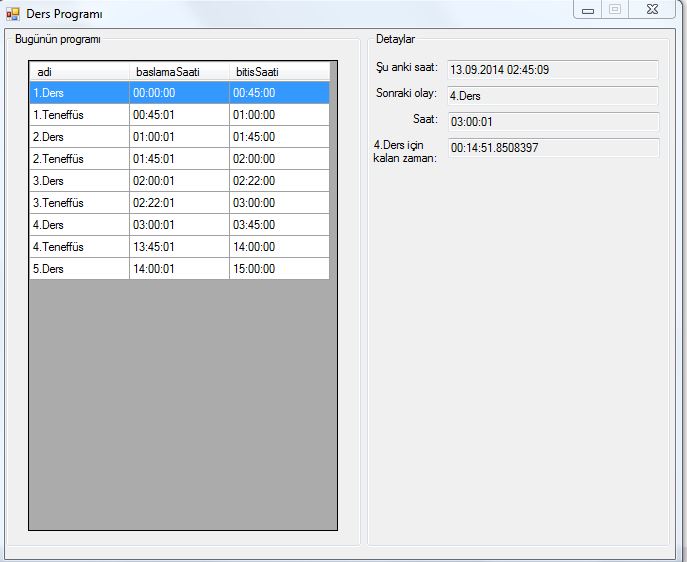The height and width of the screenshot is (562, 687).
Task: Click start time 03:00:01 in table
Action: [179, 225]
